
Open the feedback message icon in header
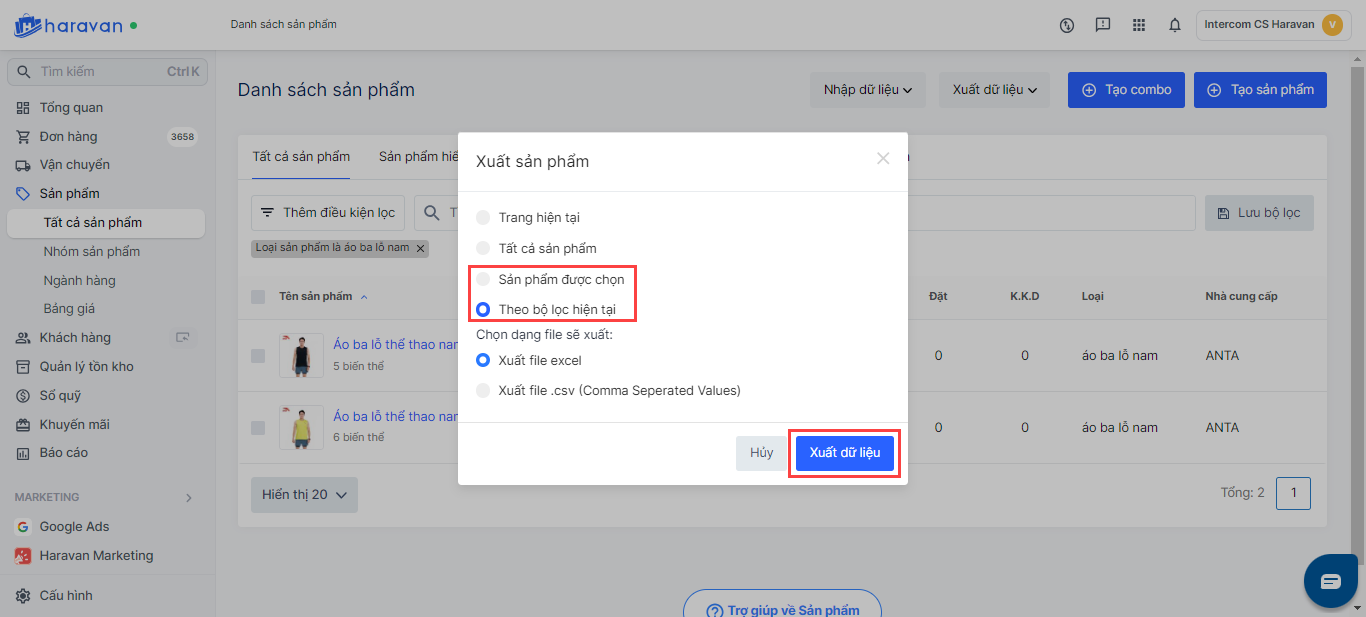click(1103, 25)
